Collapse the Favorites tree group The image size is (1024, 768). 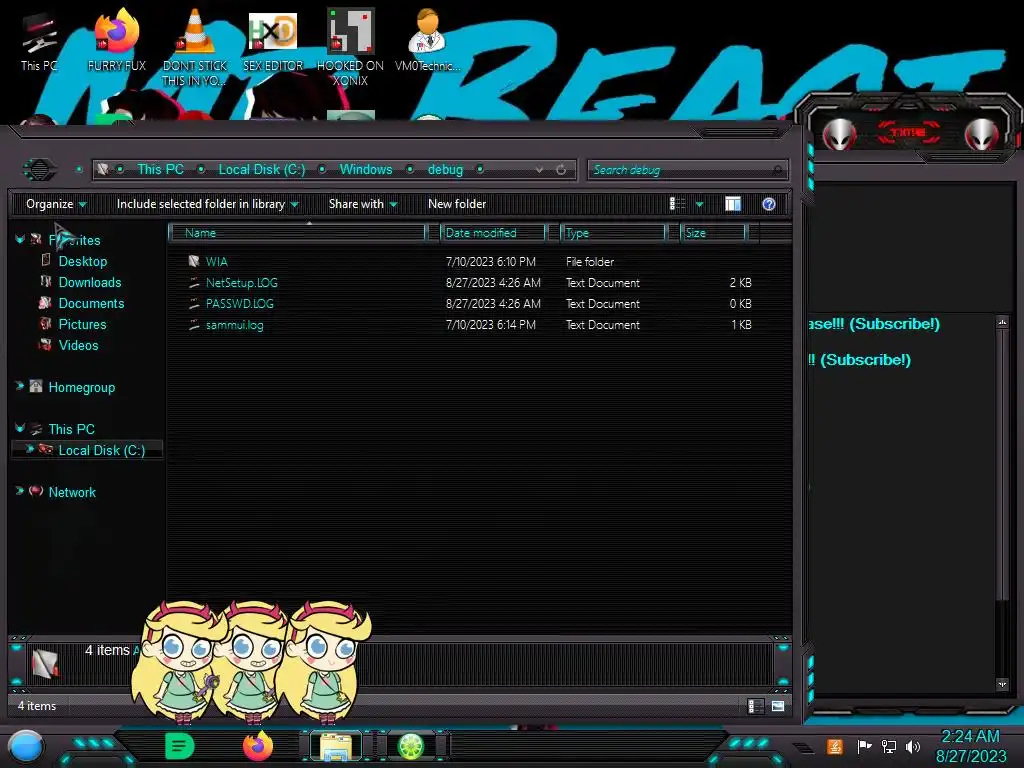point(20,240)
